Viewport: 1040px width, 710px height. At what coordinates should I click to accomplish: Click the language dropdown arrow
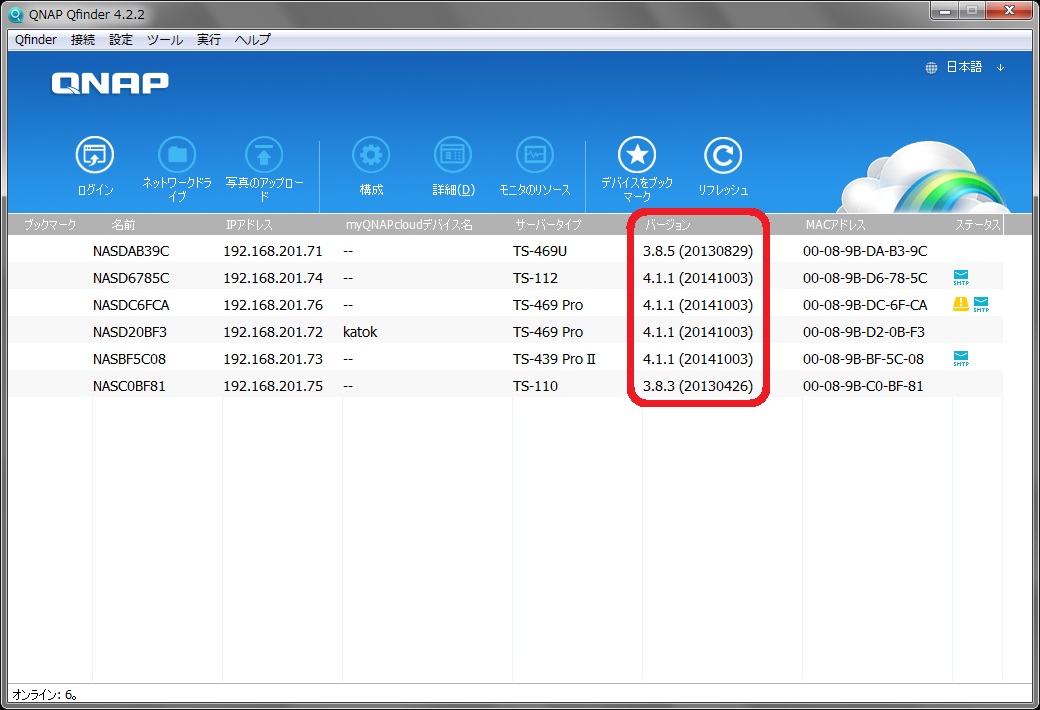coord(1000,68)
